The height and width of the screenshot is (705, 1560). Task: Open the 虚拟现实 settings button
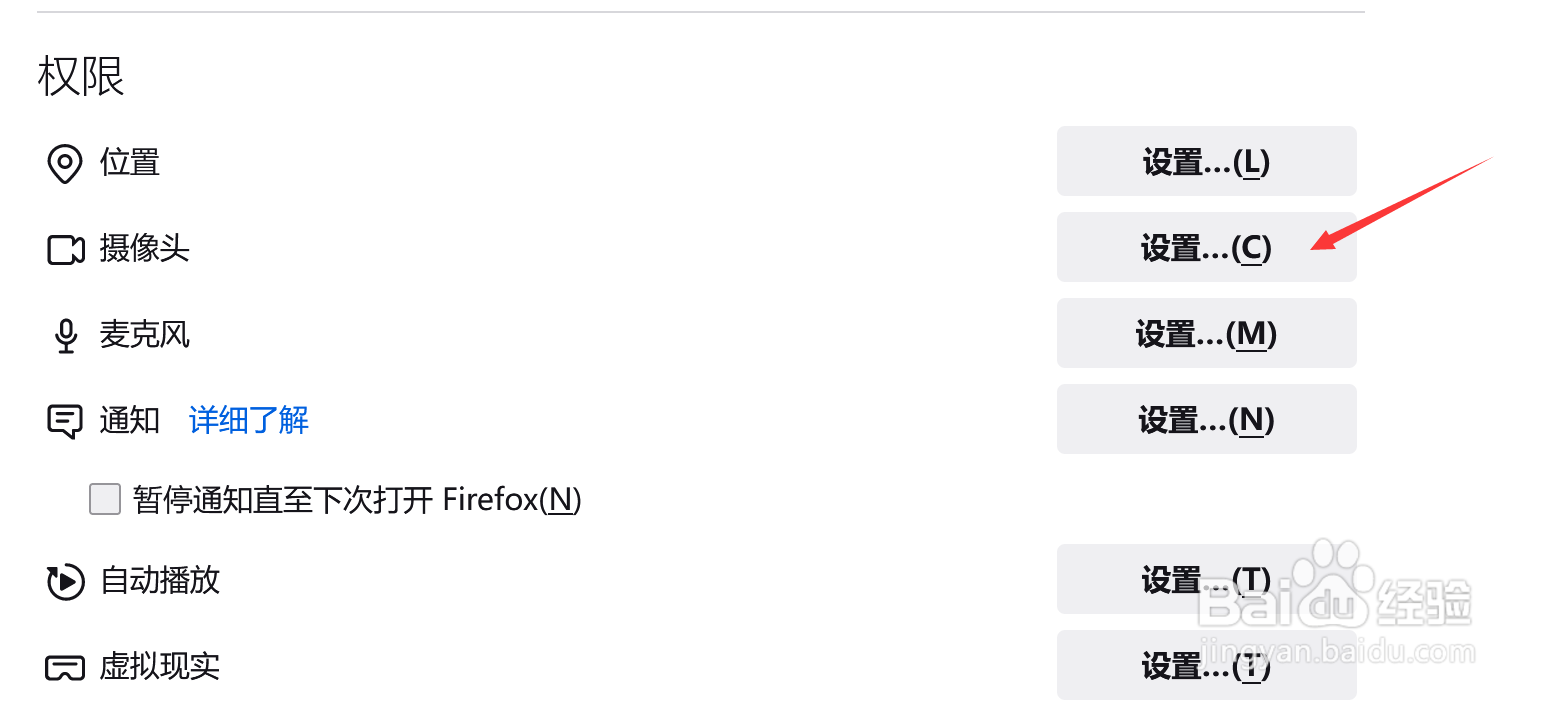pyautogui.click(x=1206, y=665)
